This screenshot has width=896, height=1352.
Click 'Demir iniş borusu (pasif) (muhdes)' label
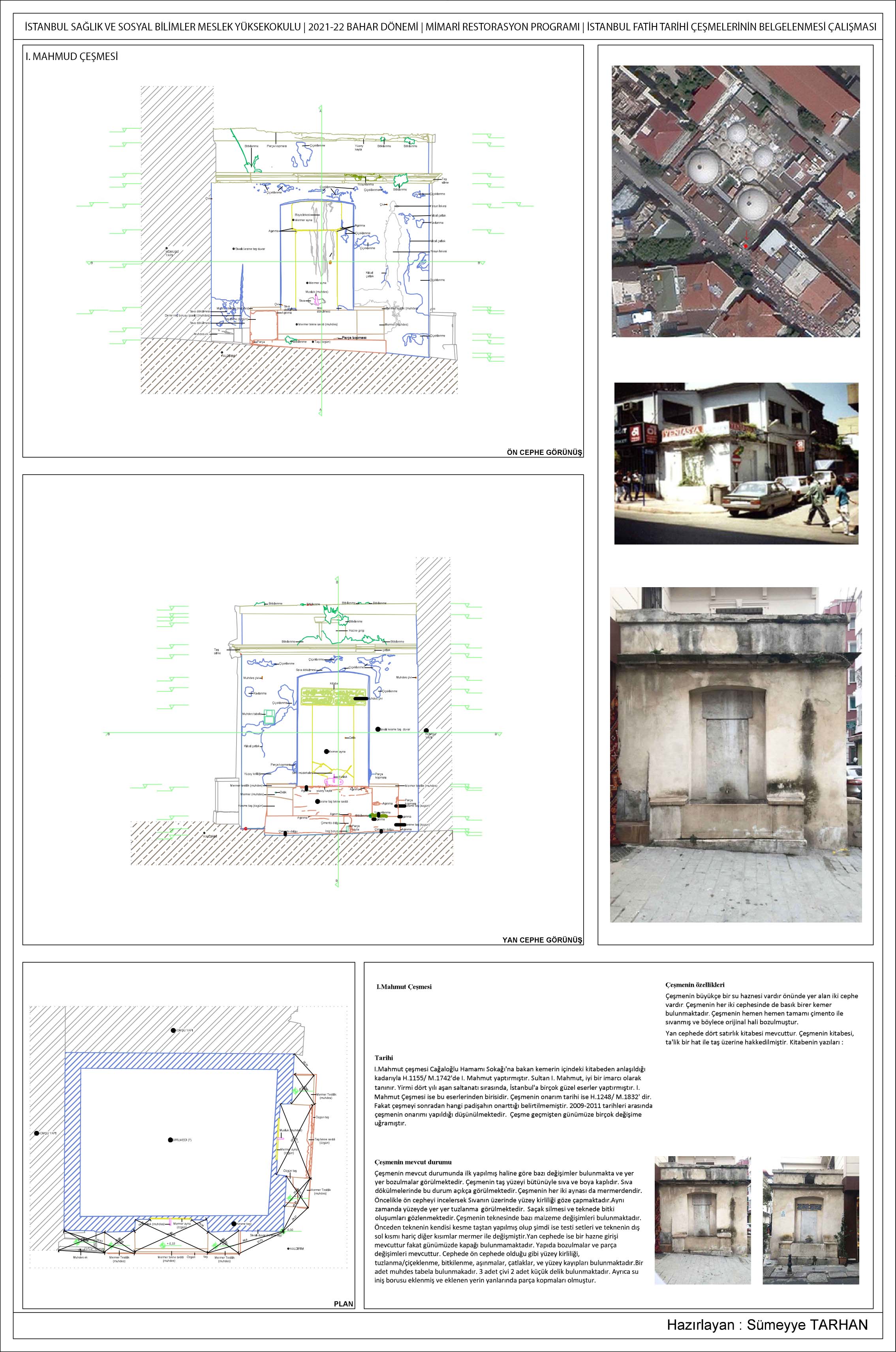click(x=188, y=315)
